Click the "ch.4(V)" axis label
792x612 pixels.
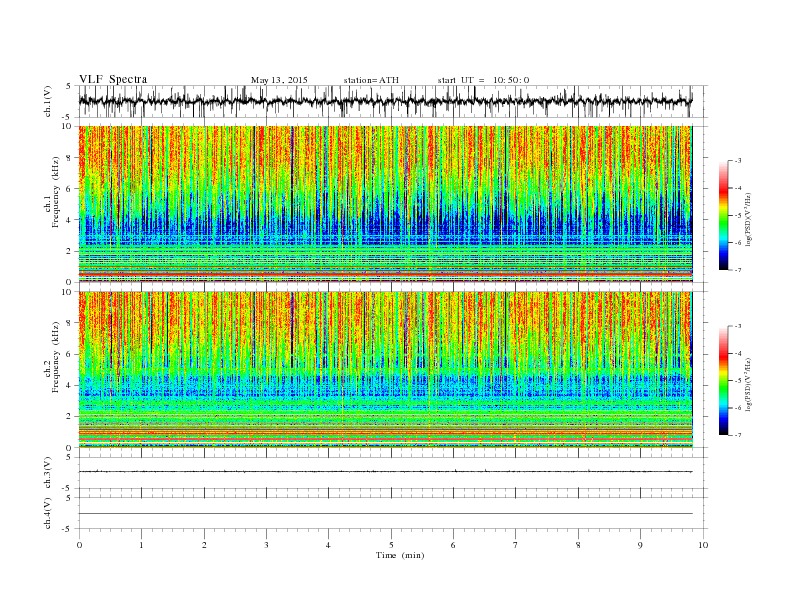point(48,513)
